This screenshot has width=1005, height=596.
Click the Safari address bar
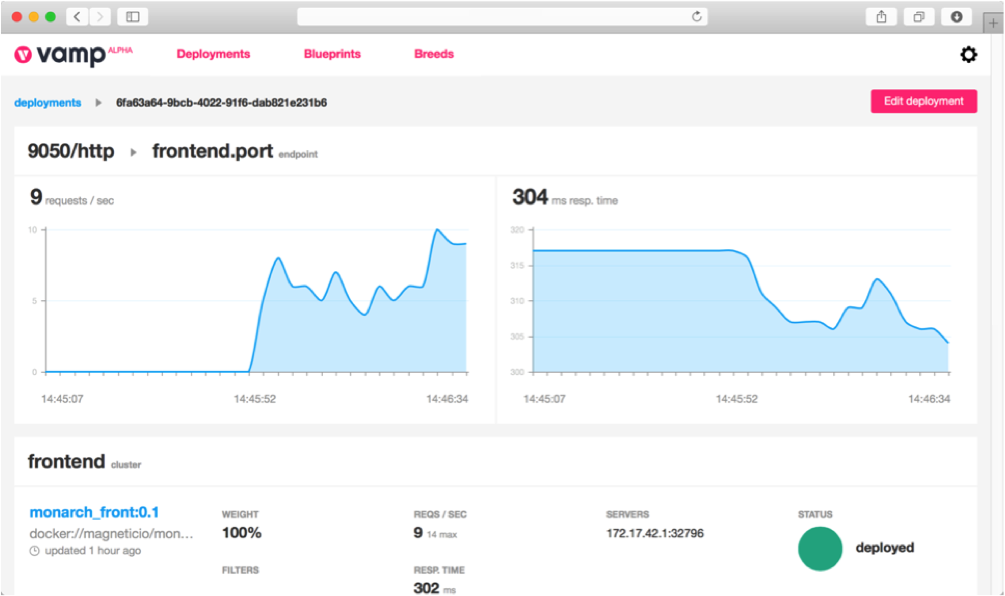pyautogui.click(x=500, y=17)
